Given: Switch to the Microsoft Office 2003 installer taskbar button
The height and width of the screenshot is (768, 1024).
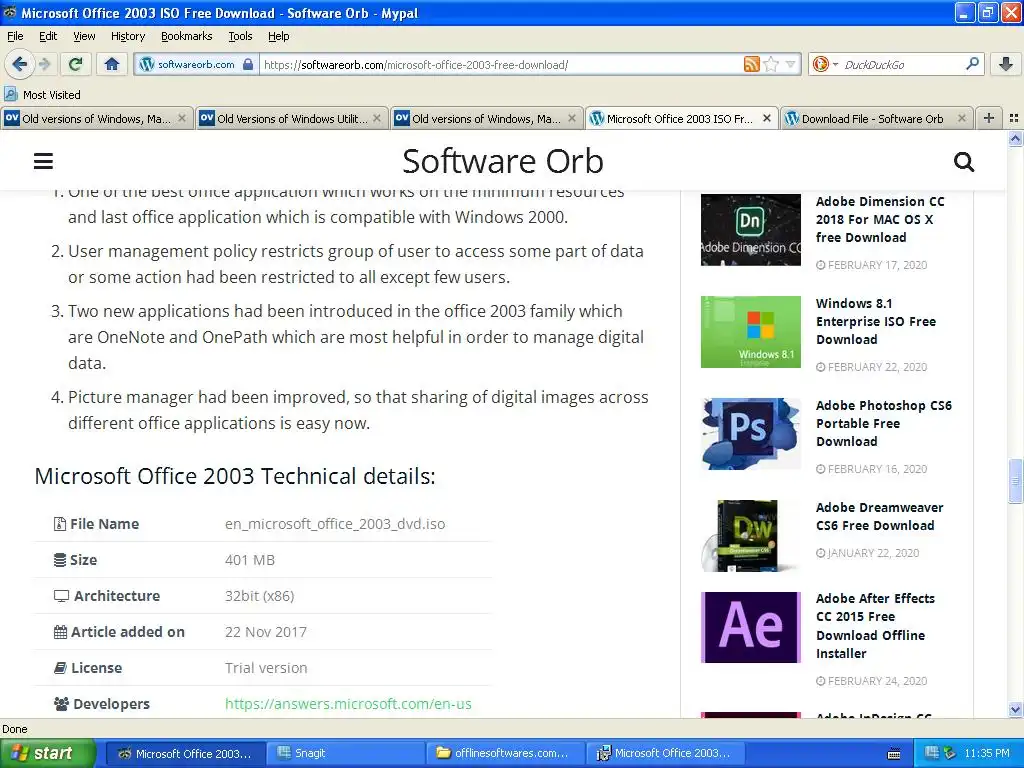Looking at the screenshot, I should (665, 753).
